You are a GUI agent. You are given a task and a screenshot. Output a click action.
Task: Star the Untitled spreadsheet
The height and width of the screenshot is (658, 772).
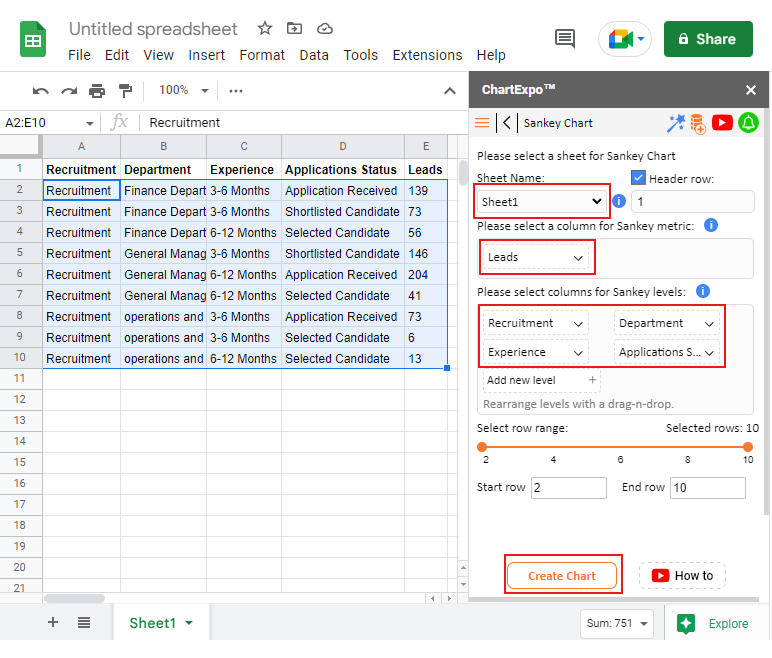265,29
